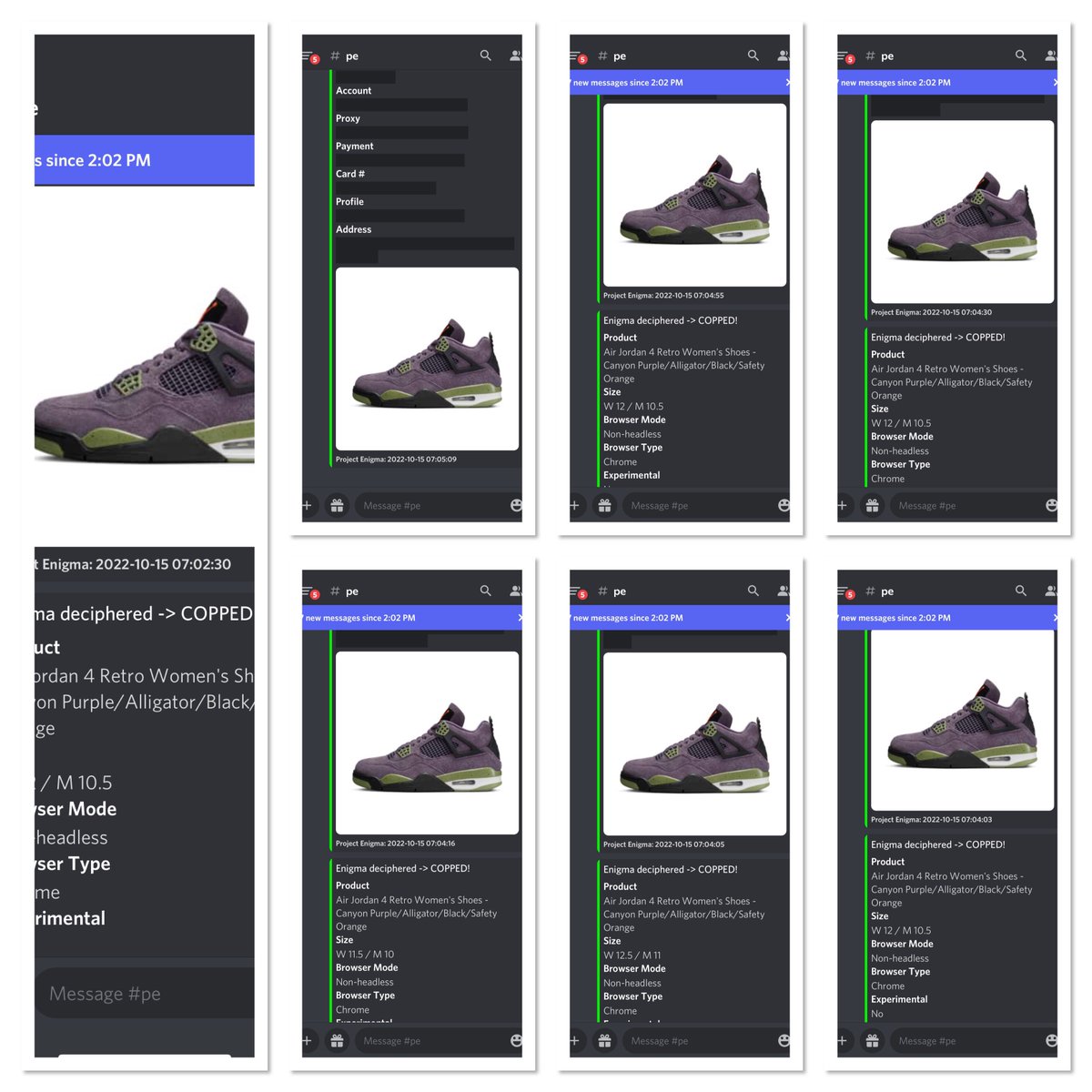Select the 'Card #' field label
This screenshot has height=1092, width=1092.
(x=350, y=174)
